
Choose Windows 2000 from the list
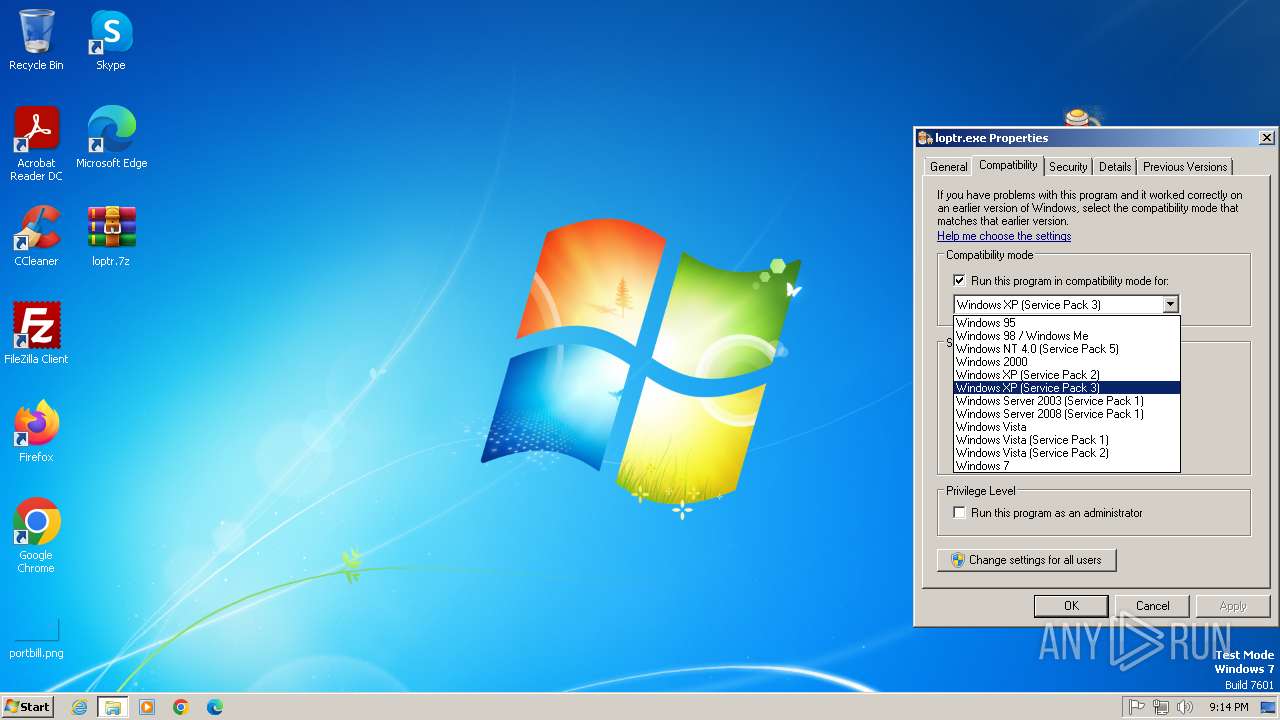click(x=1067, y=362)
